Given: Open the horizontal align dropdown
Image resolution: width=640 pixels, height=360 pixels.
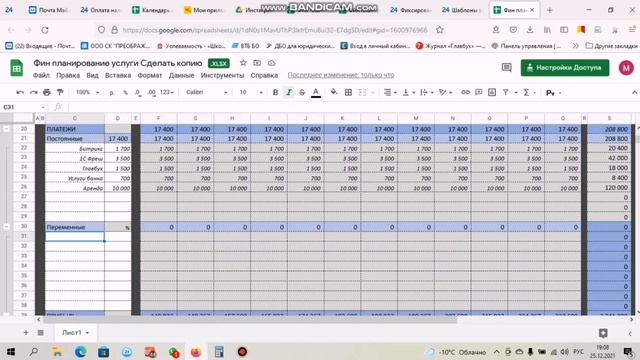Looking at the screenshot, I should 390,93.
